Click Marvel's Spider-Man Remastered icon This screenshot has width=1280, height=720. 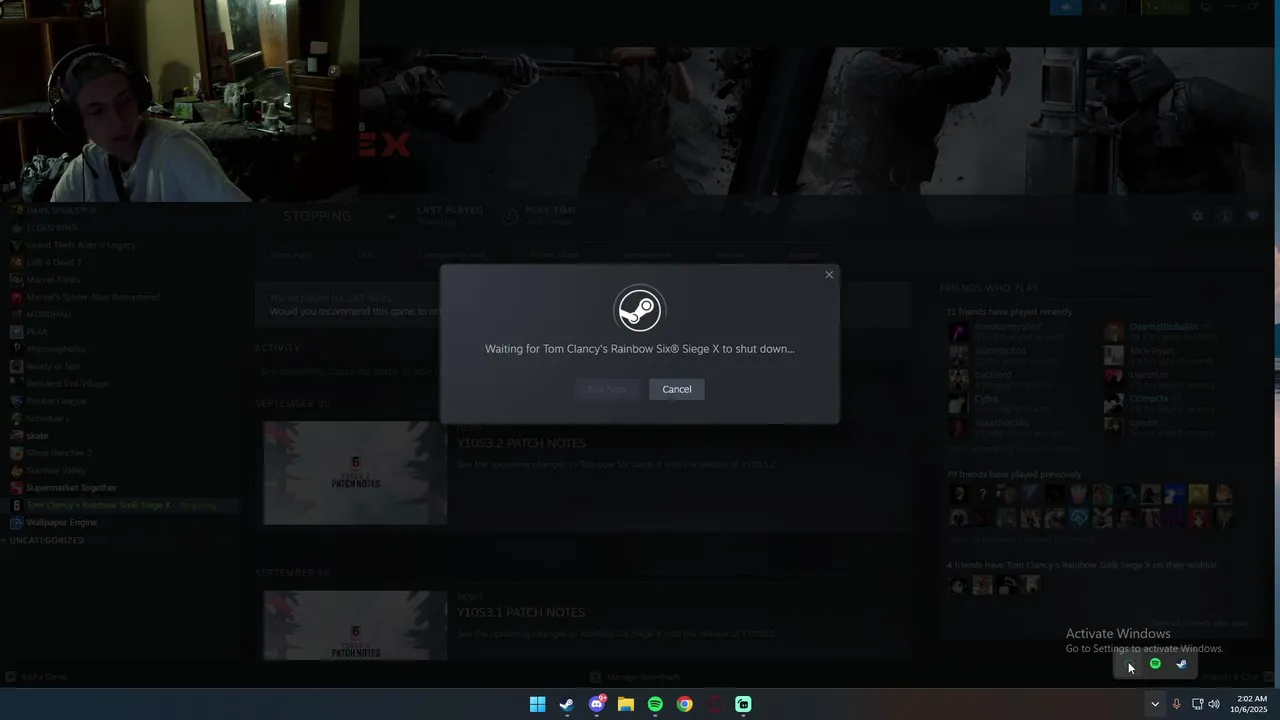[x=17, y=297]
